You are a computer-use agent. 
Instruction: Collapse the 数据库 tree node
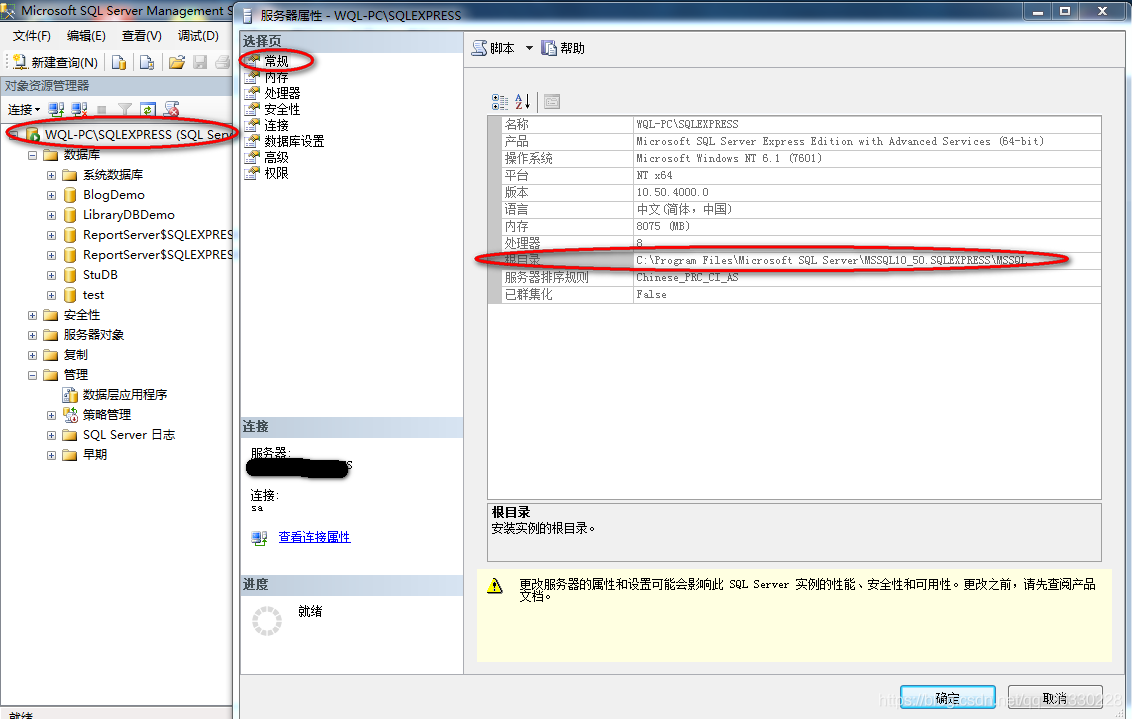[x=32, y=155]
